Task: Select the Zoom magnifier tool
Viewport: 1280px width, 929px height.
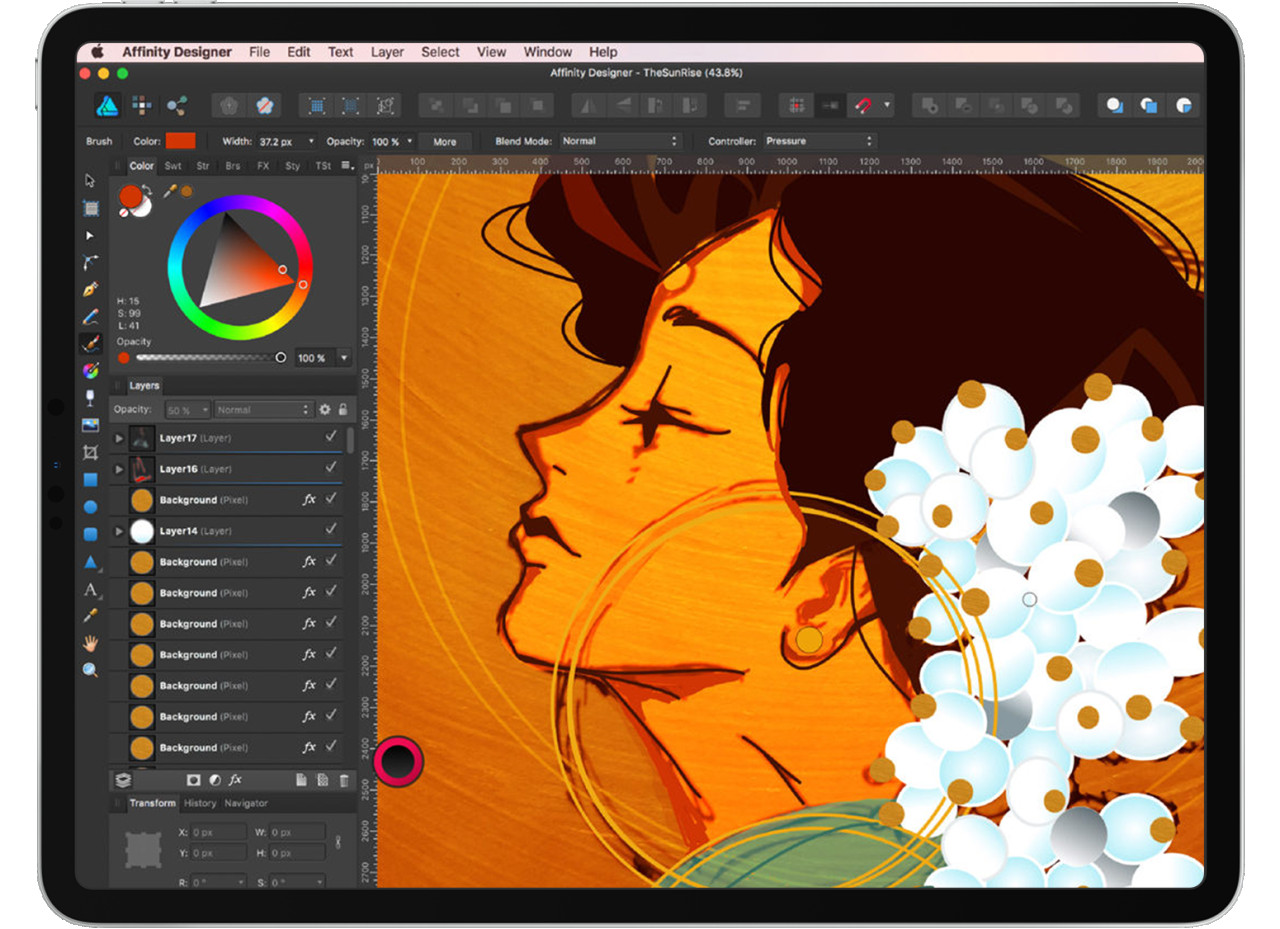Action: click(90, 670)
